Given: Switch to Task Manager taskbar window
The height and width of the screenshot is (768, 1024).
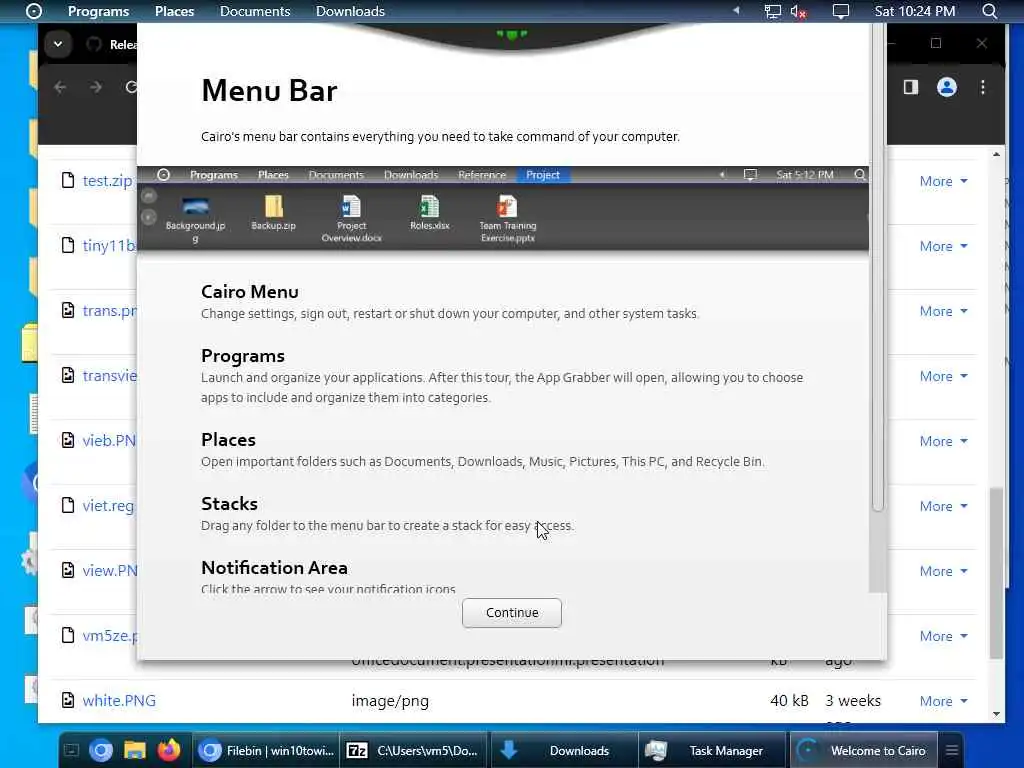Looking at the screenshot, I should (x=712, y=750).
